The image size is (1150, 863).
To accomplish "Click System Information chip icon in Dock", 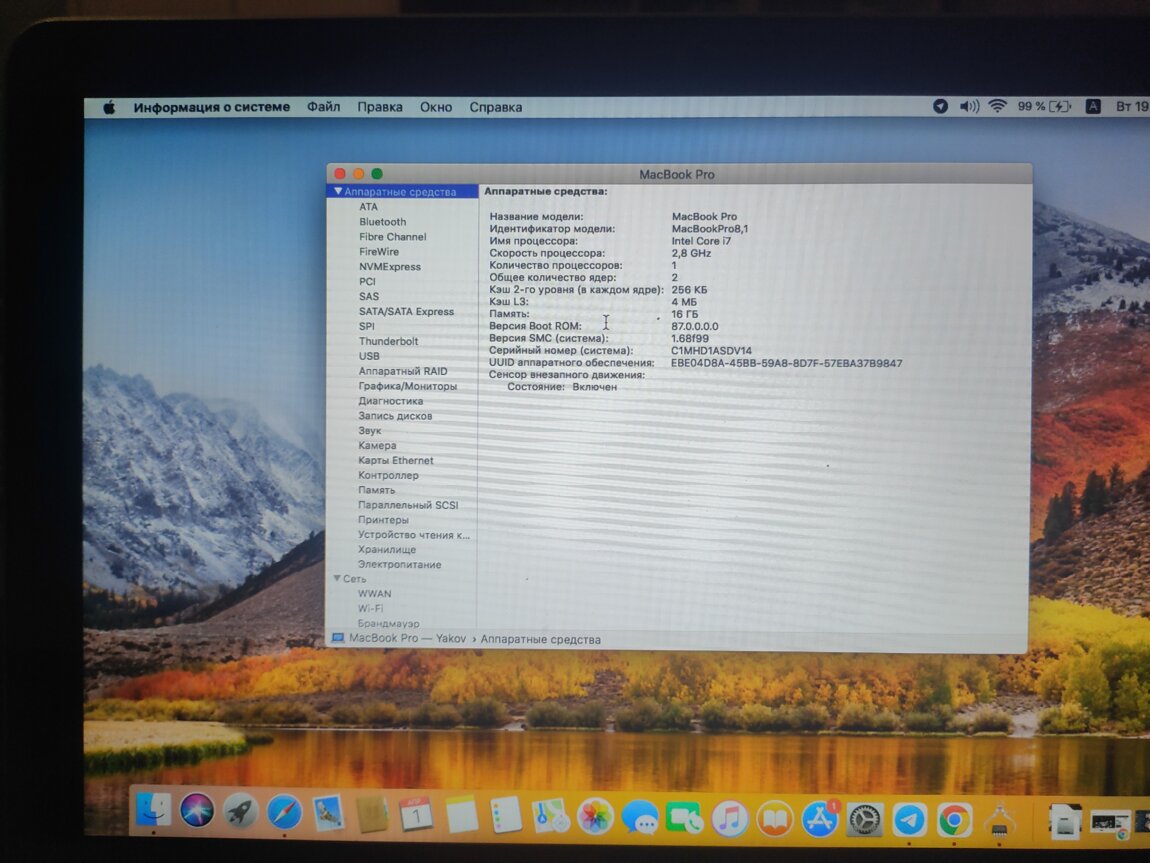I will tap(999, 821).
